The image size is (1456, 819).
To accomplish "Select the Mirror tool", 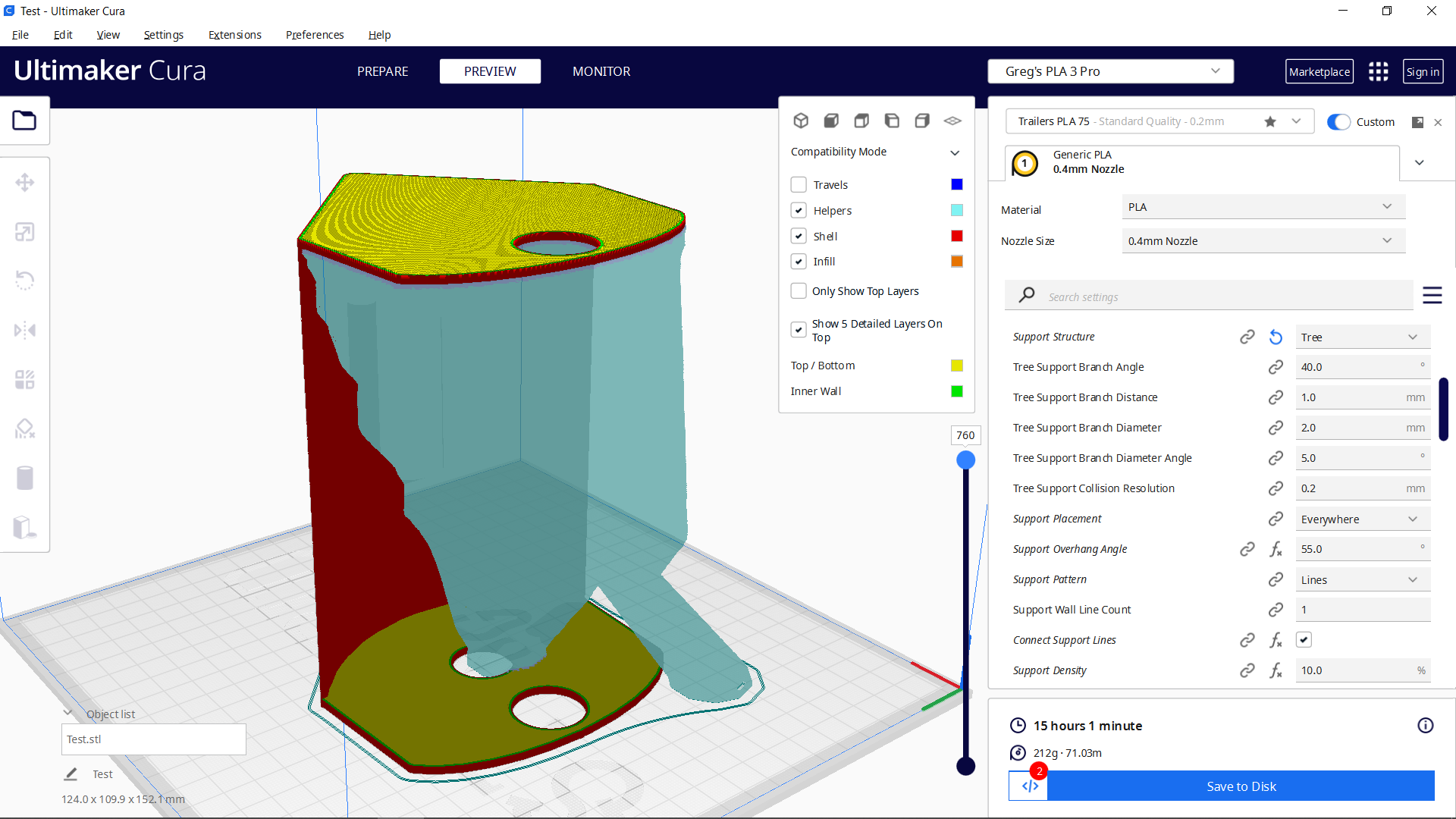I will coord(25,330).
